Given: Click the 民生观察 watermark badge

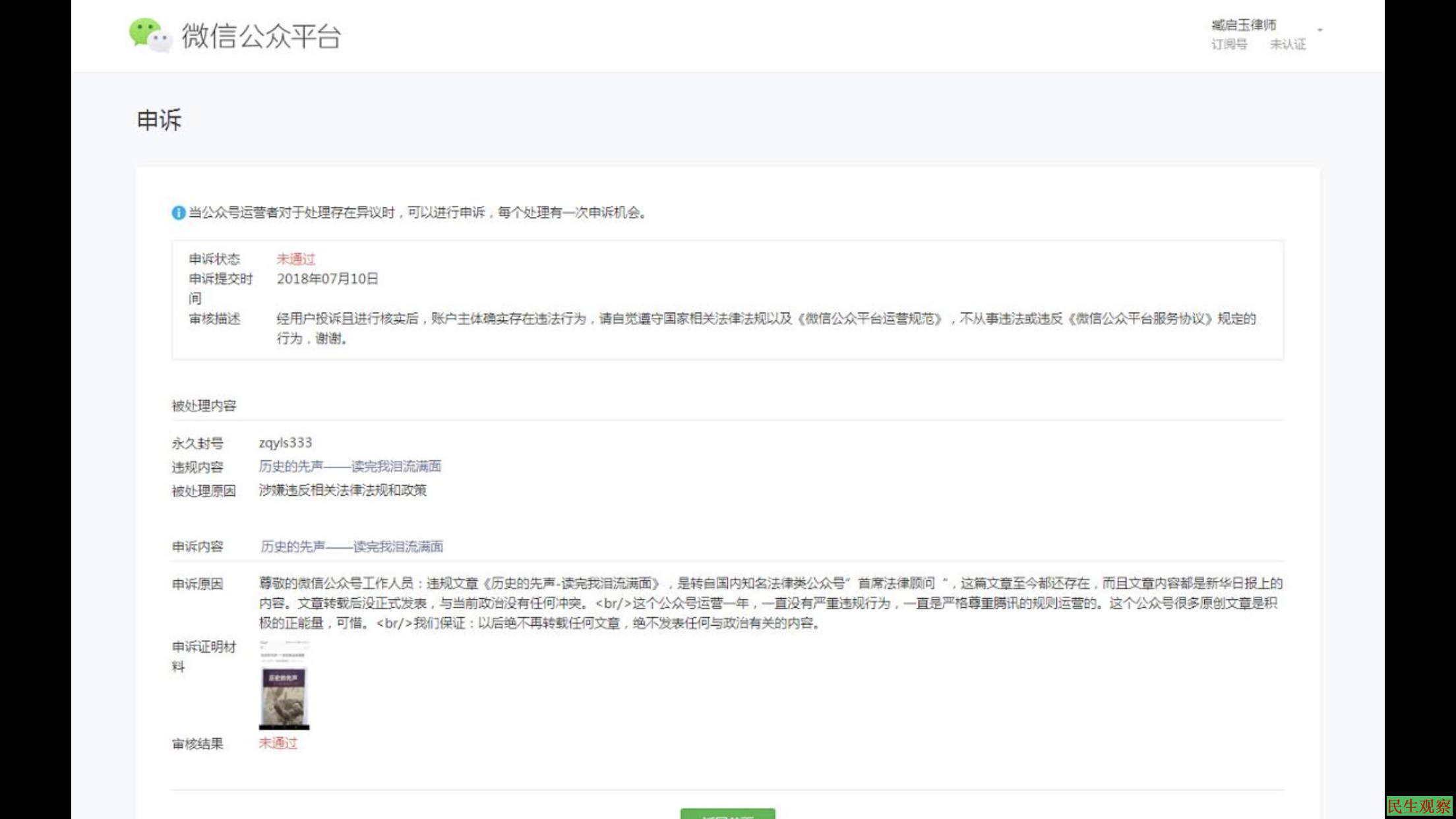Looking at the screenshot, I should (1419, 806).
